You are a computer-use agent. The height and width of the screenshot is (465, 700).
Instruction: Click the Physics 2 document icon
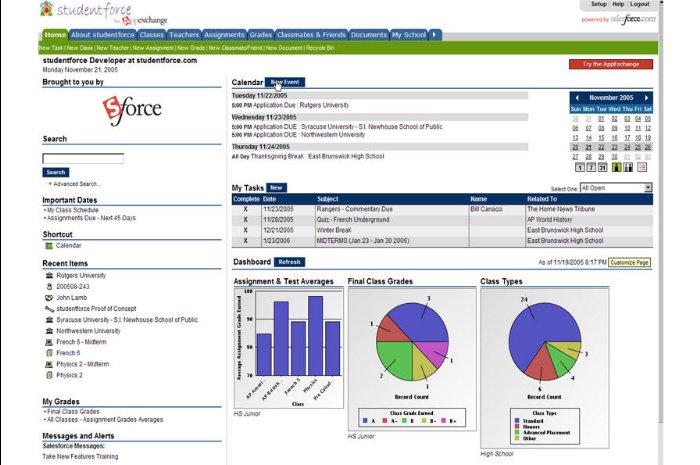pos(49,375)
